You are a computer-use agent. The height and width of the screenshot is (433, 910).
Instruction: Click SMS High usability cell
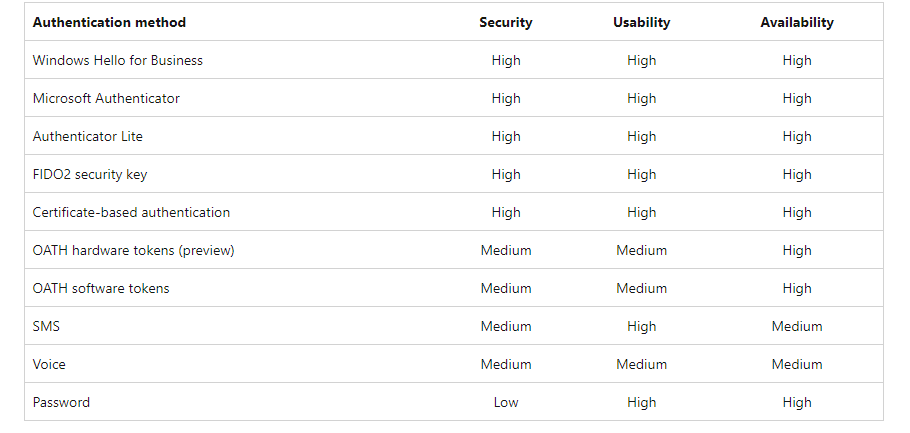(641, 326)
